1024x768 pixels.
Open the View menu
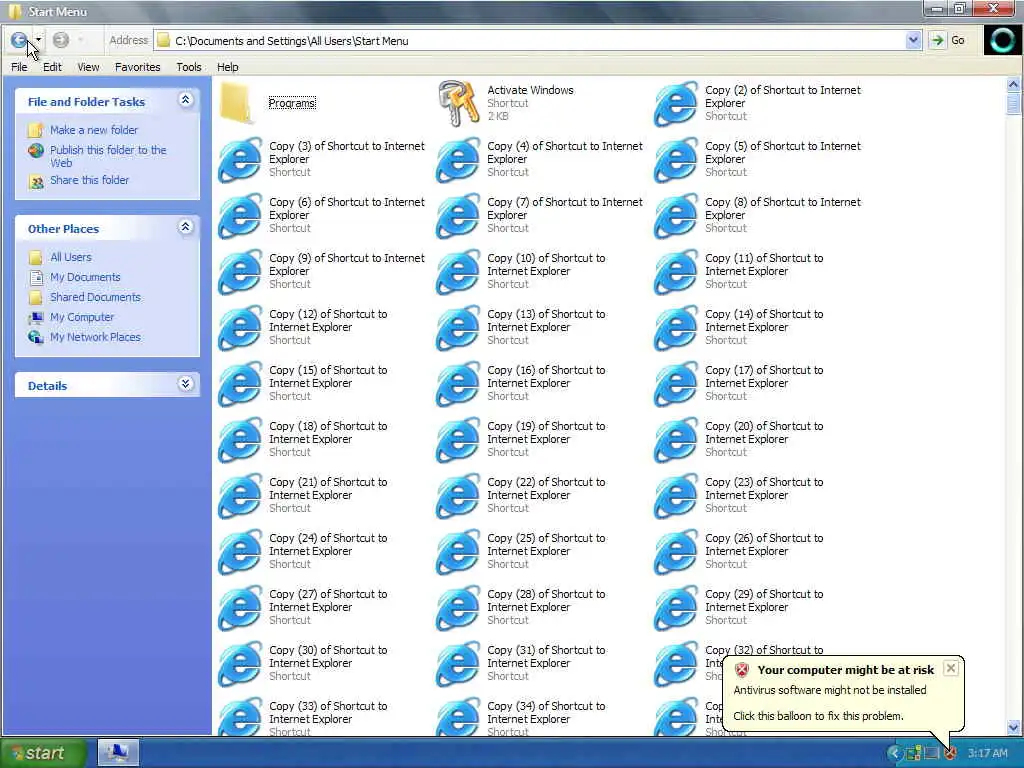coord(88,67)
